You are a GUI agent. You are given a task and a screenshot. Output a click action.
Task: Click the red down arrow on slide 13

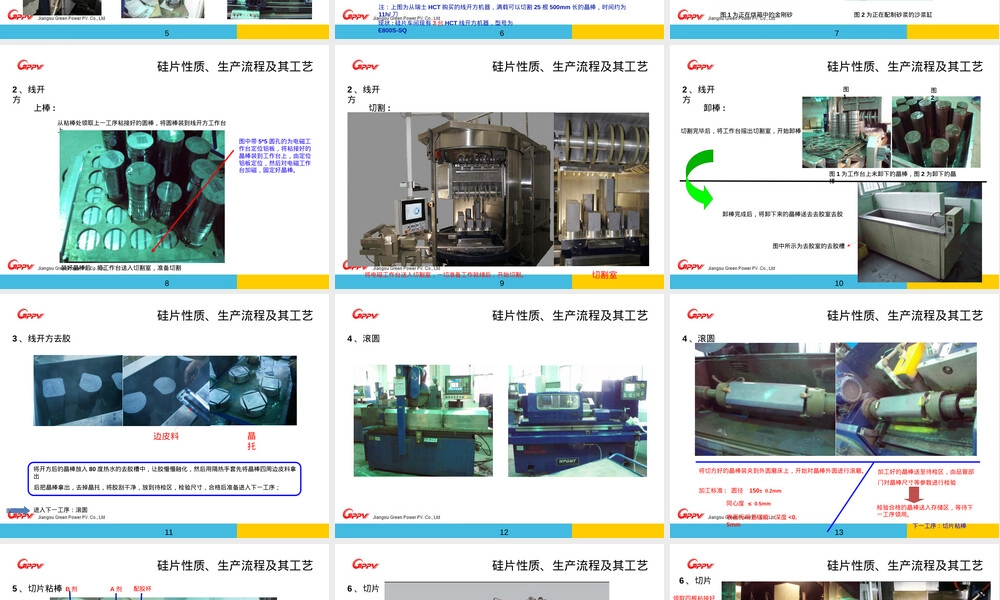(914, 495)
